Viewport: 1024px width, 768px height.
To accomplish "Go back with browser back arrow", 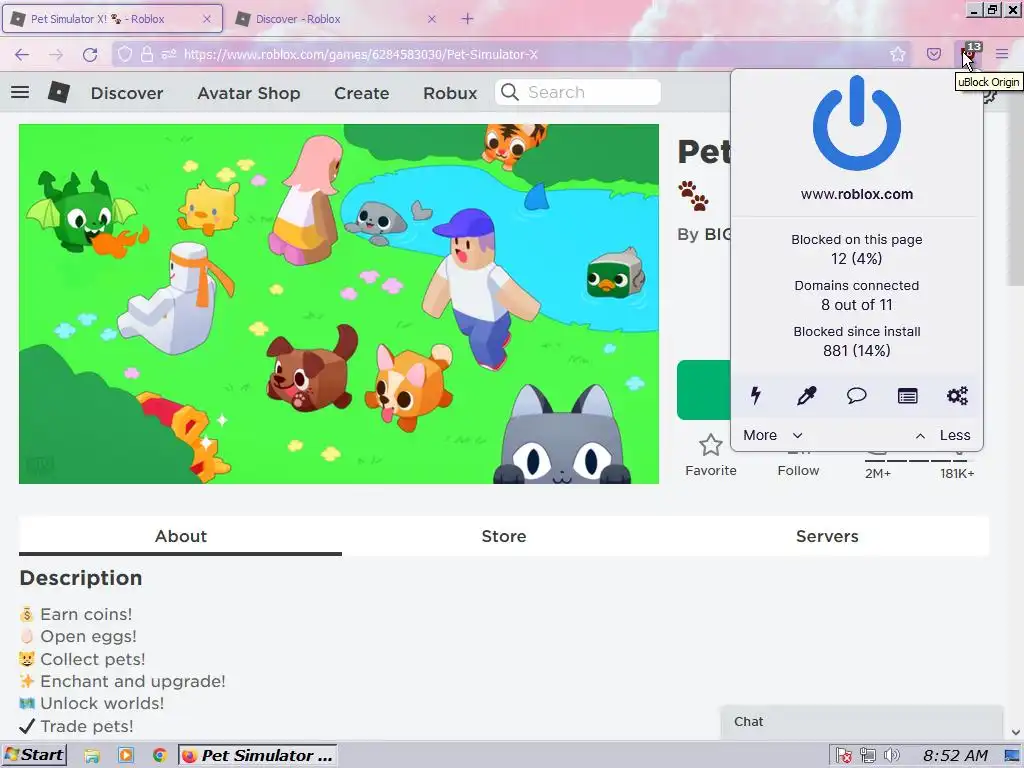I will point(22,55).
